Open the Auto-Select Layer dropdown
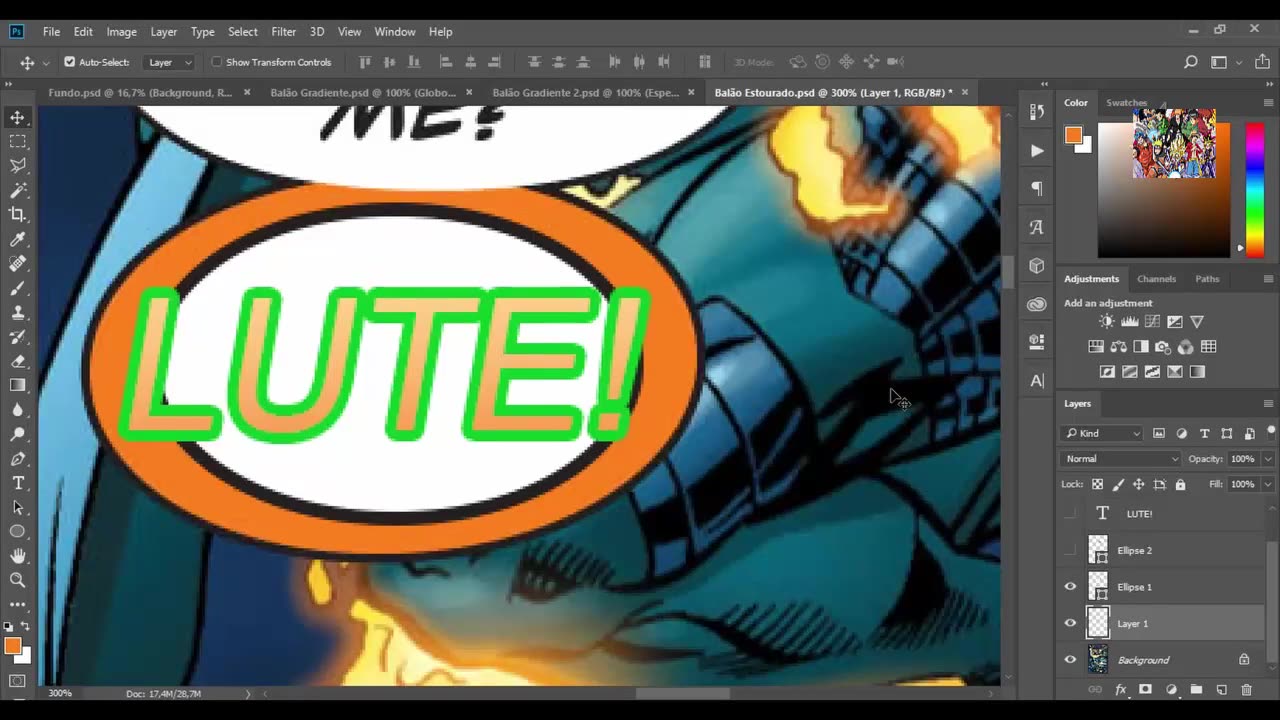This screenshot has height=720, width=1280. [x=170, y=62]
